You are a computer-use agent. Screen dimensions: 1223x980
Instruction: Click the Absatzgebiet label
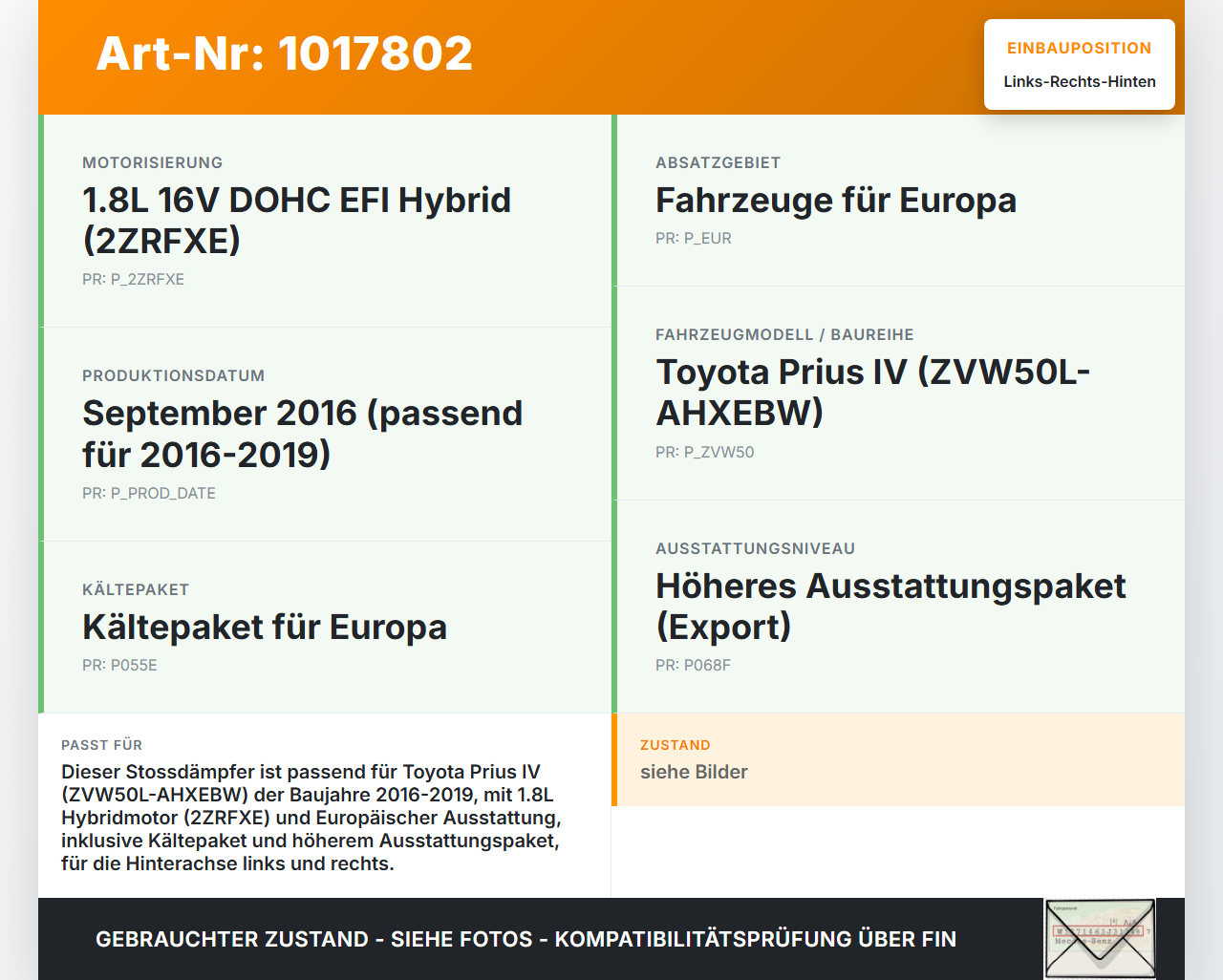[x=719, y=162]
